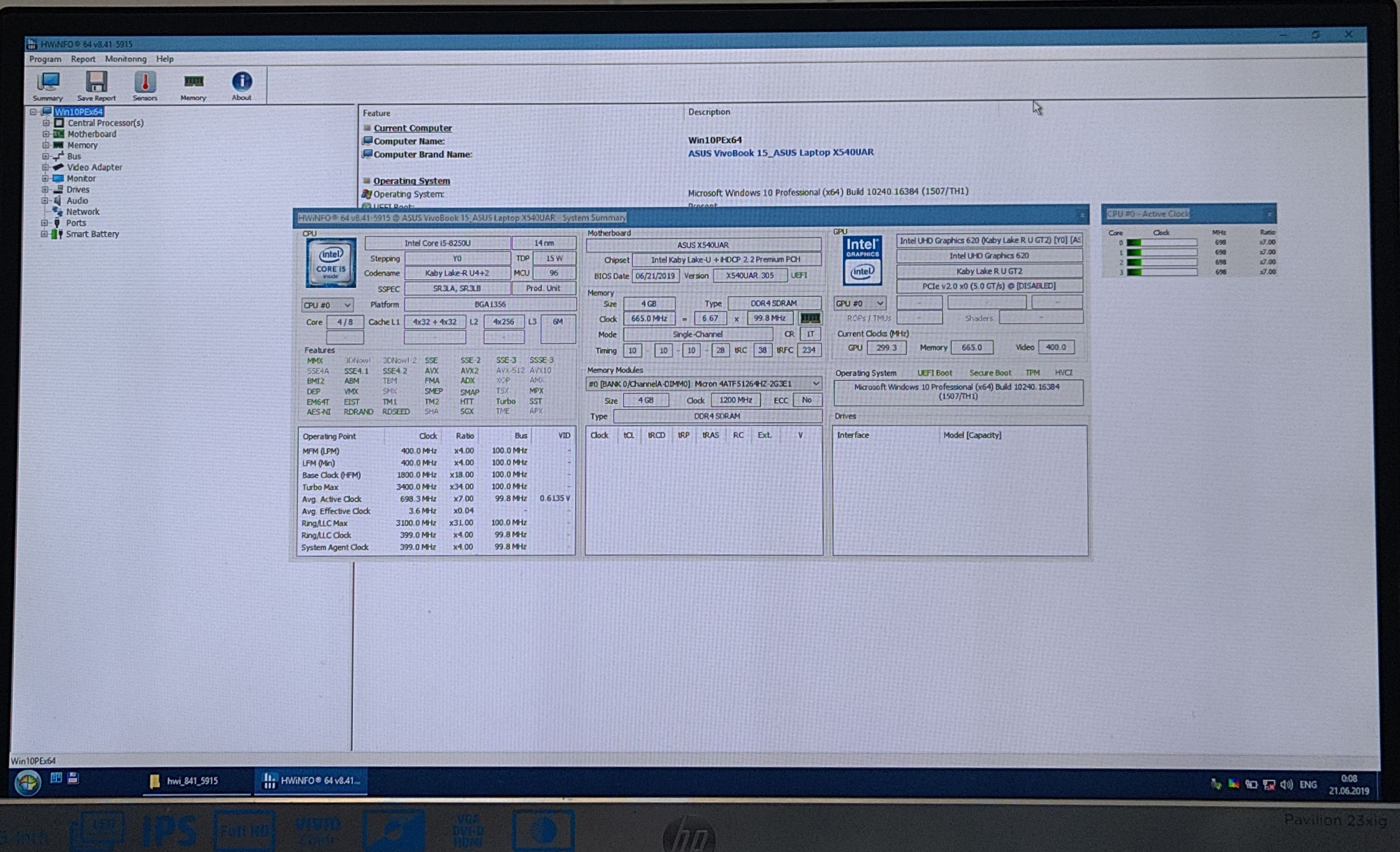Collapse the Win10PEx64 root node

point(33,112)
